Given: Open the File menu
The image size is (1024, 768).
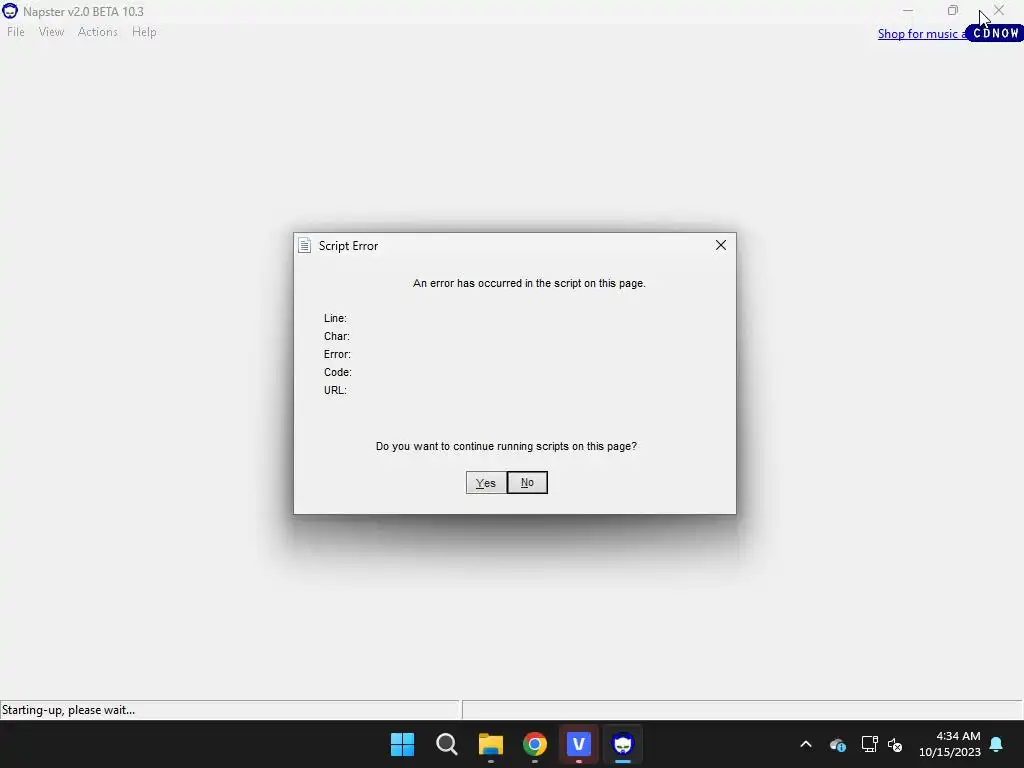Looking at the screenshot, I should tap(16, 32).
